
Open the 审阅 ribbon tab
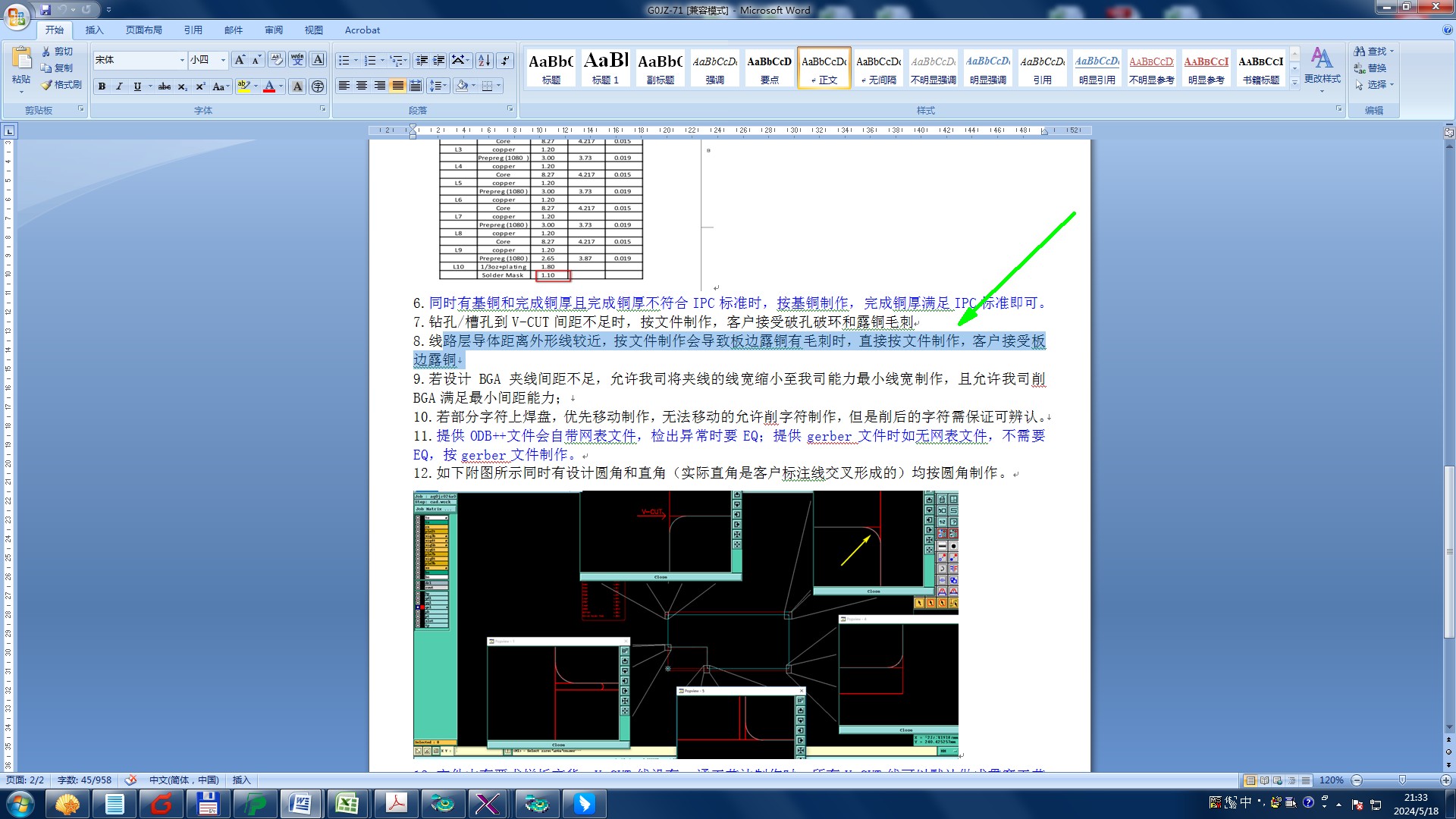pos(274,30)
